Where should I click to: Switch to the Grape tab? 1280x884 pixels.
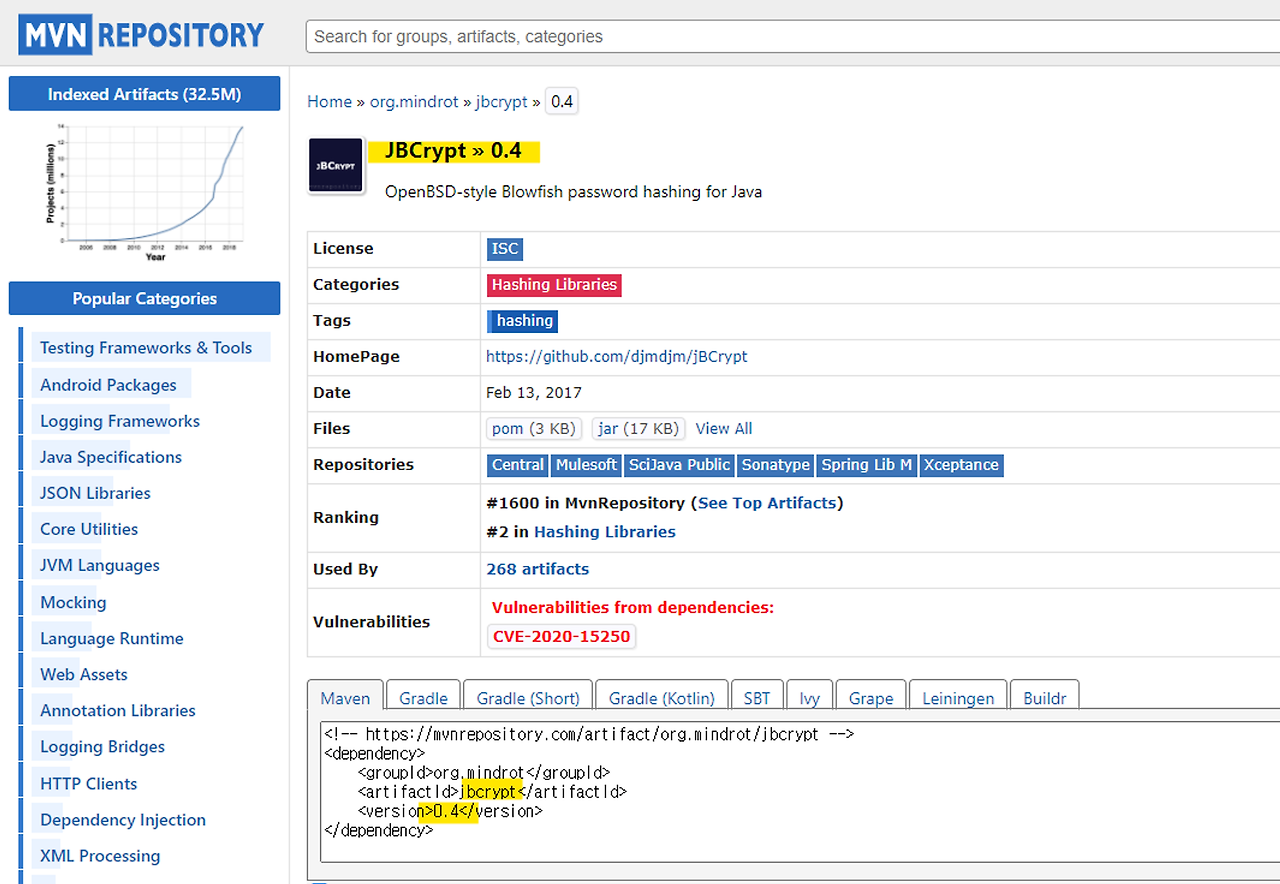click(x=871, y=697)
